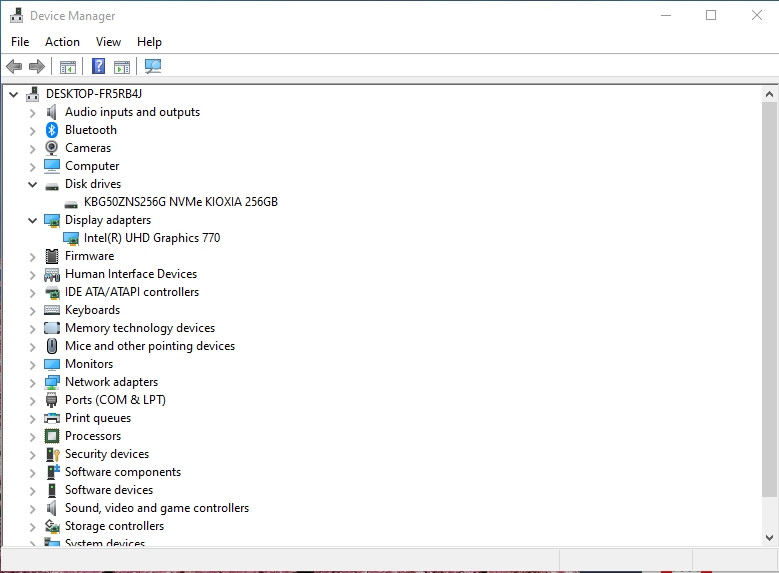This screenshot has width=779, height=573.
Task: Select the Print queues label
Action: click(x=98, y=418)
